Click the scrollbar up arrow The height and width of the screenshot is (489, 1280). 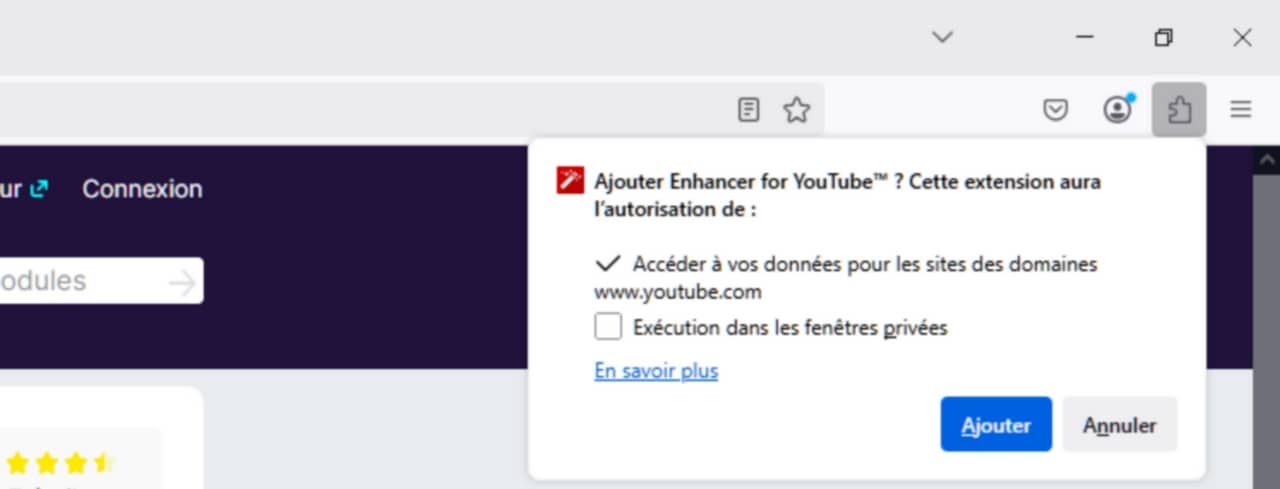click(x=1266, y=159)
